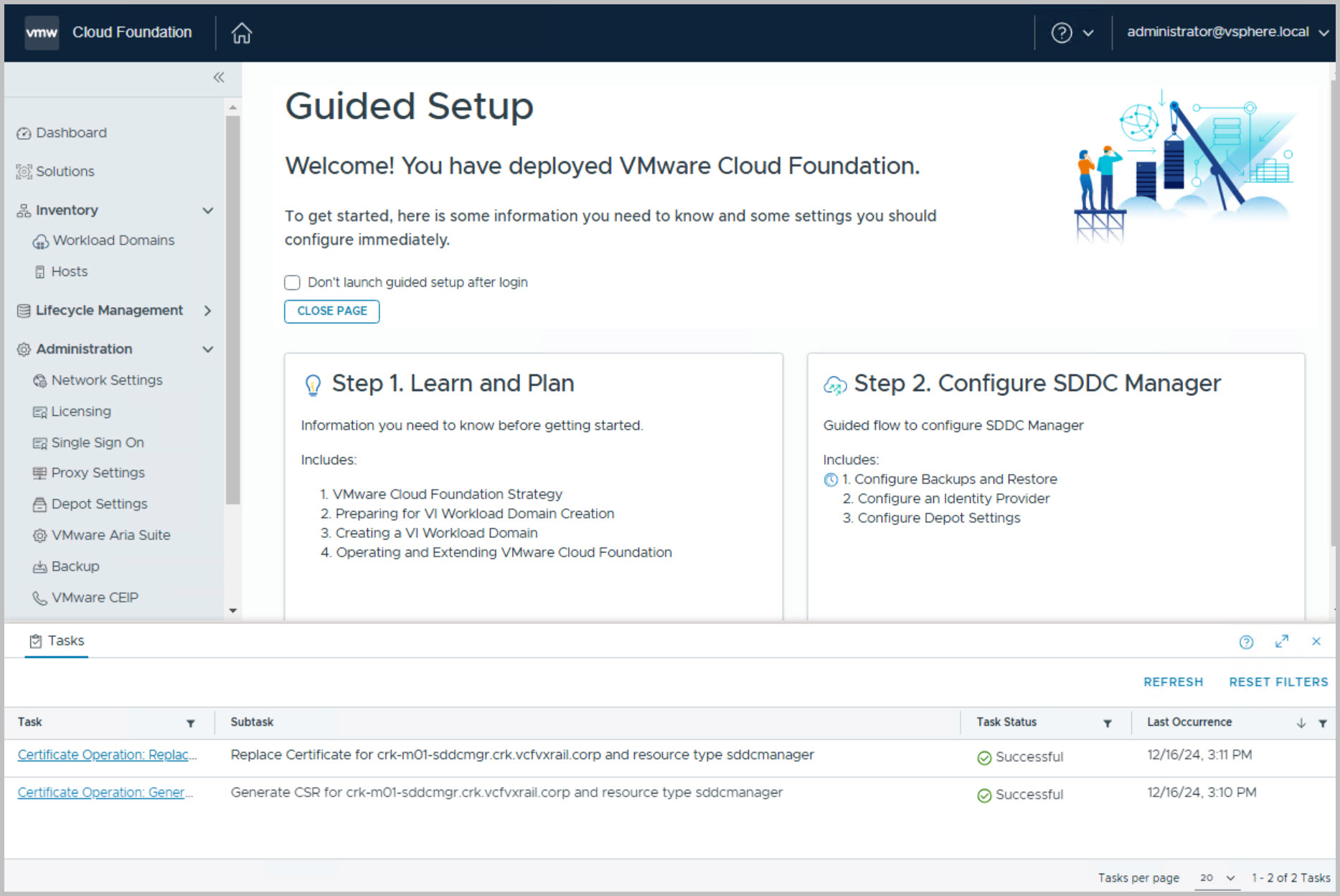Change Tasks per page dropdown value
Screen dimensions: 1340x896
pos(1217,878)
